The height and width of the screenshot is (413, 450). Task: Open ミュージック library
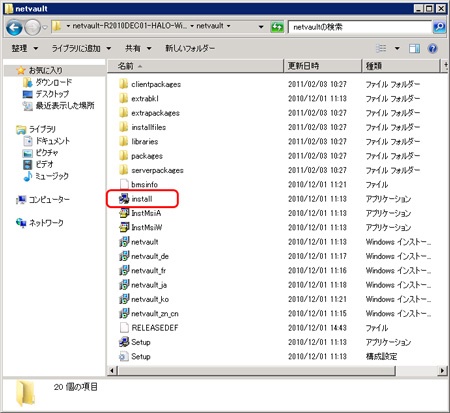52,176
